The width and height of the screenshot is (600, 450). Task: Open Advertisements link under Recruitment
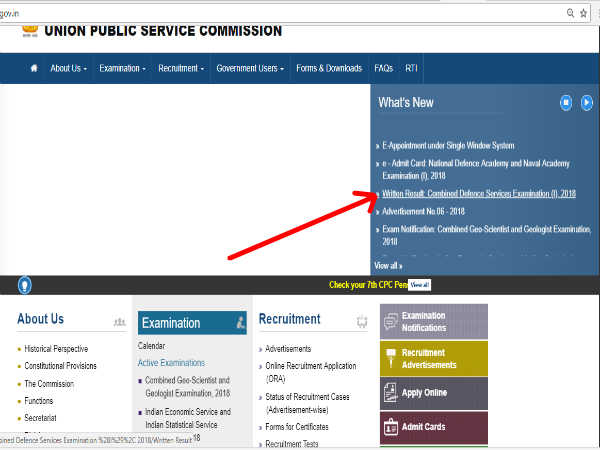pyautogui.click(x=288, y=349)
